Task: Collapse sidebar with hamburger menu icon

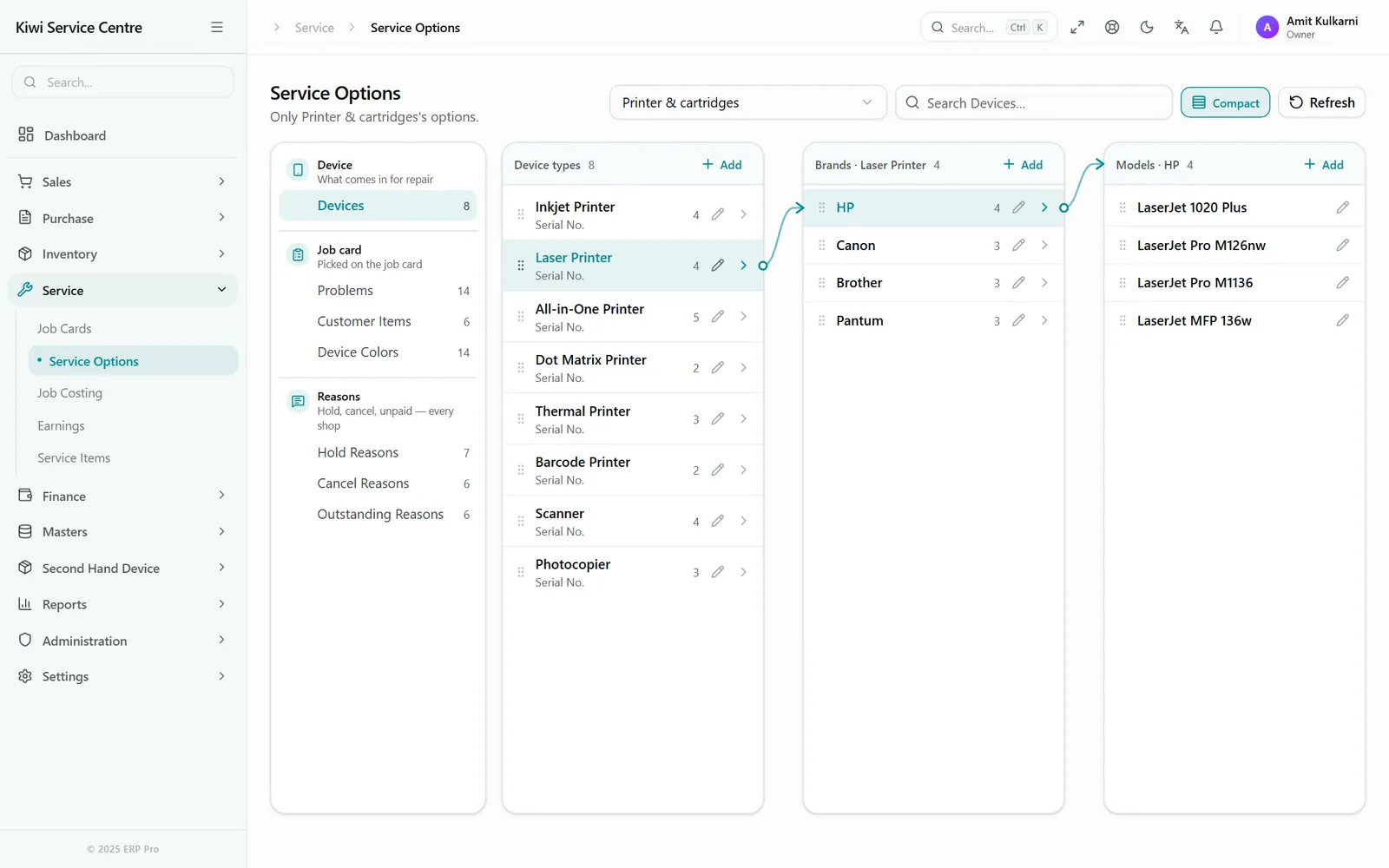Action: pos(217,27)
